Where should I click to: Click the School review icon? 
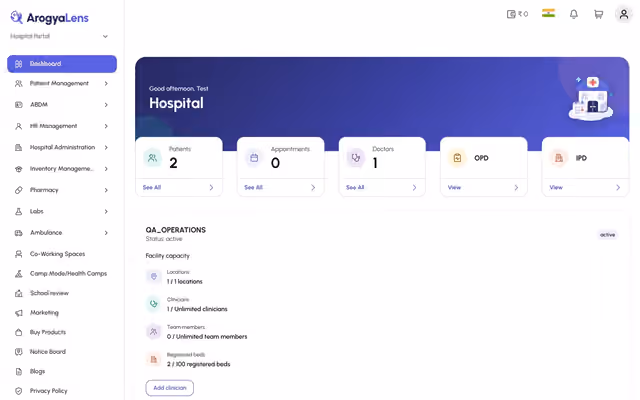coord(19,293)
